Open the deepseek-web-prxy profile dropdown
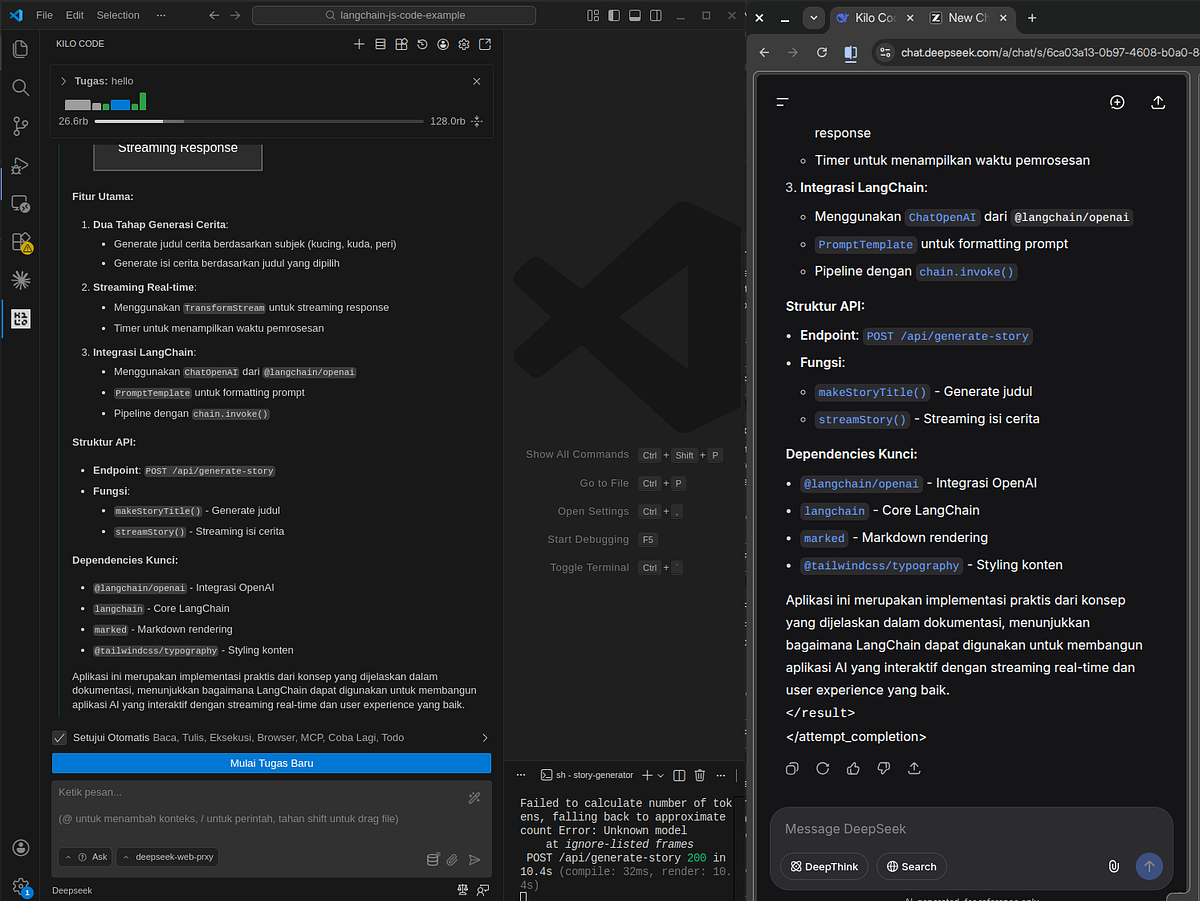1200x901 pixels. pyautogui.click(x=168, y=857)
